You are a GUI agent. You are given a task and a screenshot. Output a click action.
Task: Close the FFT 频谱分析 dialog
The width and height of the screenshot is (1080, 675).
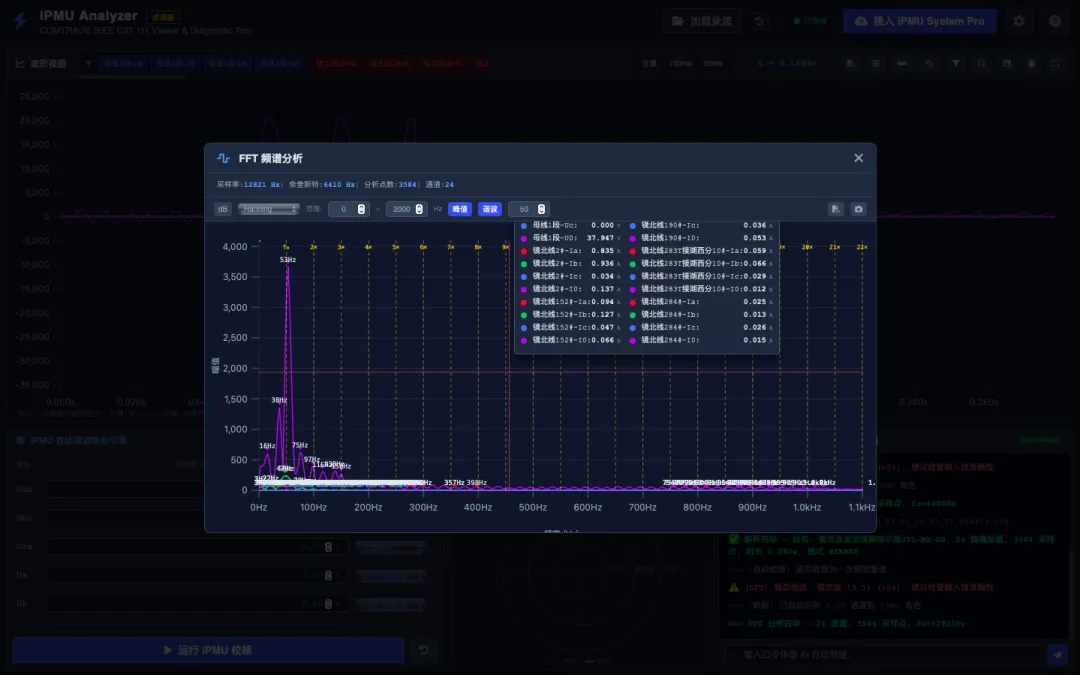(858, 158)
